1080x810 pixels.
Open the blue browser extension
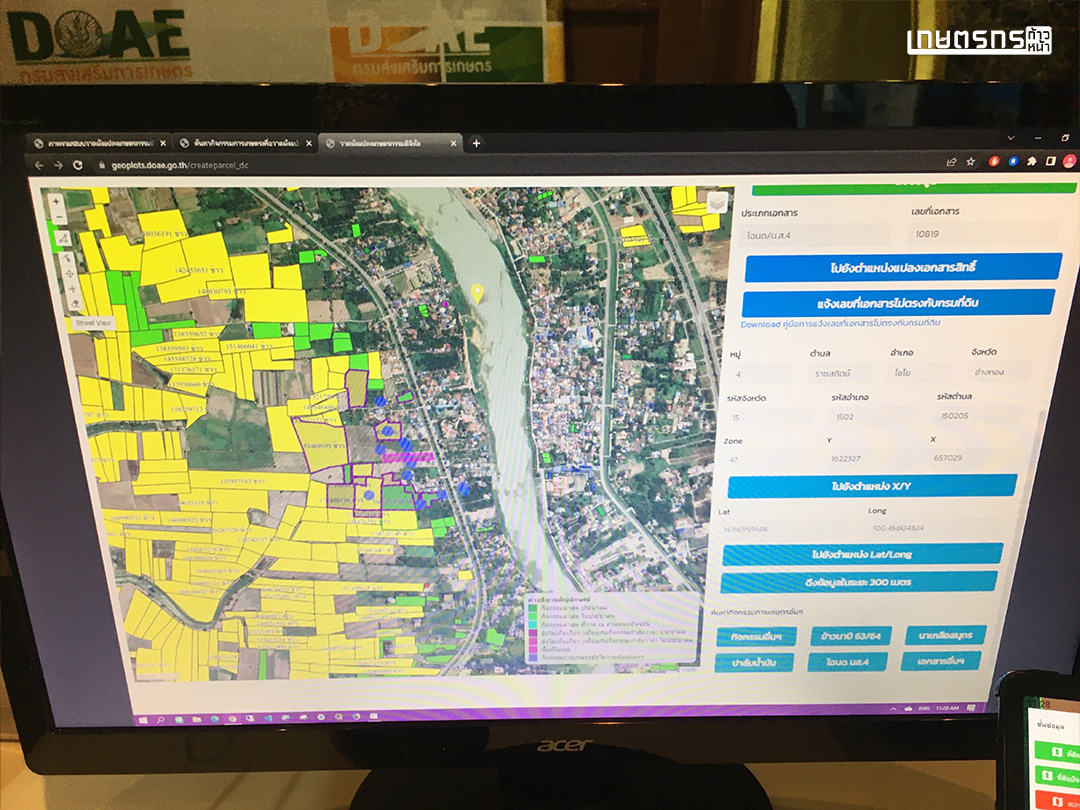[x=1012, y=162]
